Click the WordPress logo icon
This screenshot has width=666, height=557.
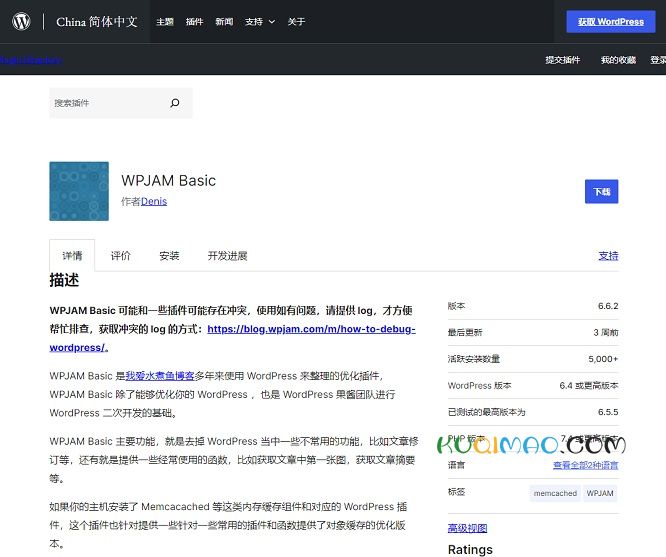click(x=21, y=21)
